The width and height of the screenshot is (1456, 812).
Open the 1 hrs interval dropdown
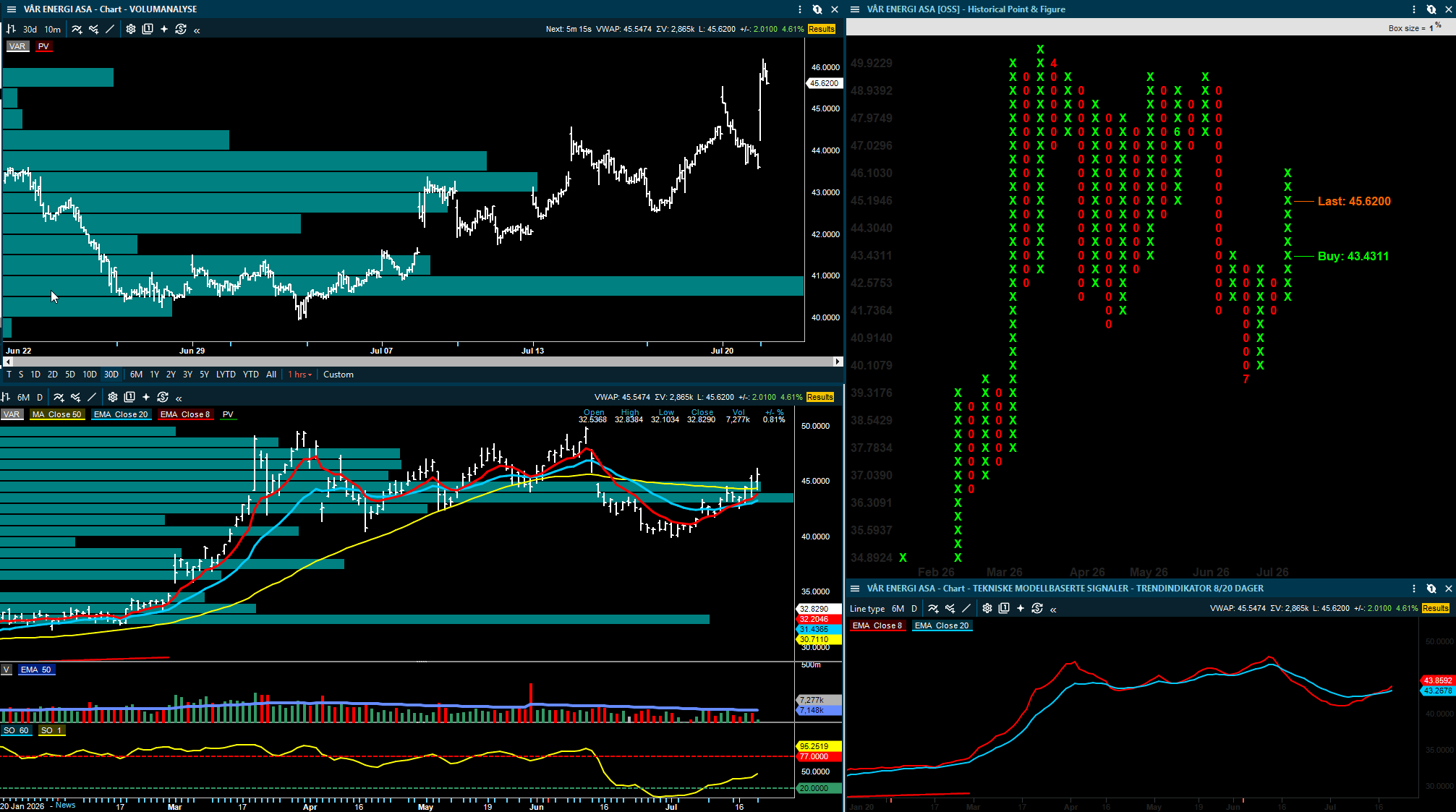[x=300, y=375]
